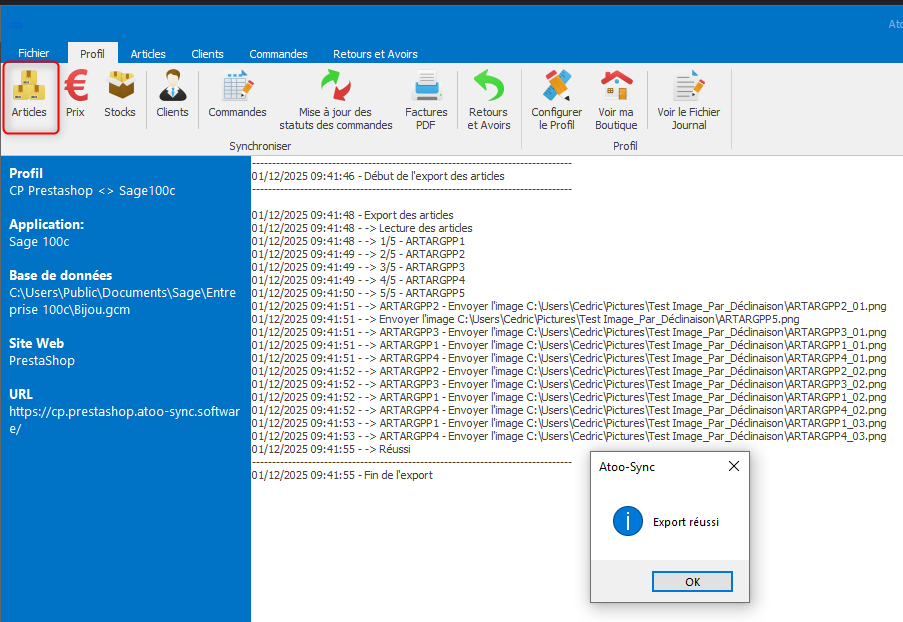The width and height of the screenshot is (903, 622).
Task: Click the 'Synchroniser' ribbon group label
Action: pos(260,146)
